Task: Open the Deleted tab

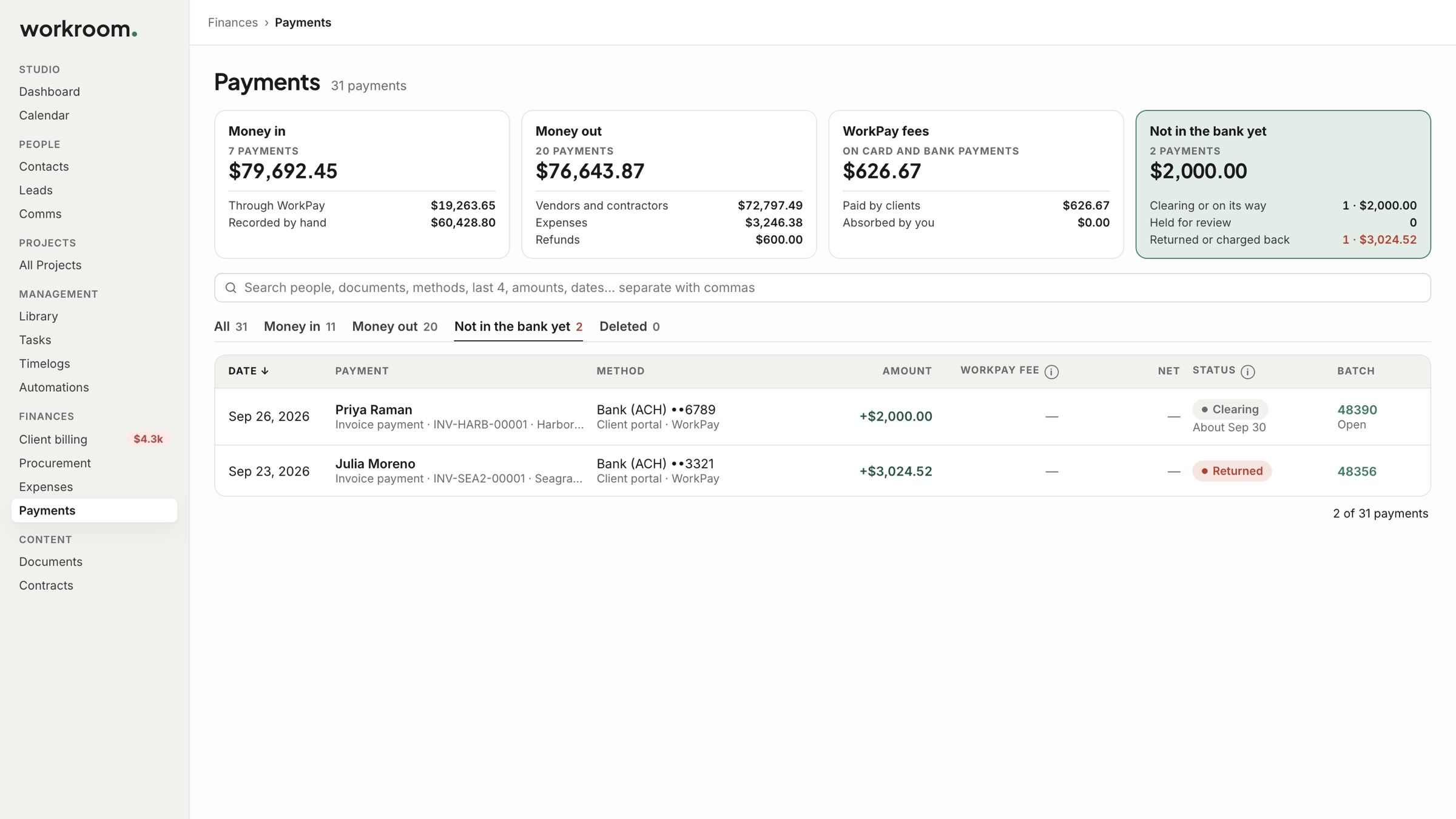Action: click(x=629, y=326)
